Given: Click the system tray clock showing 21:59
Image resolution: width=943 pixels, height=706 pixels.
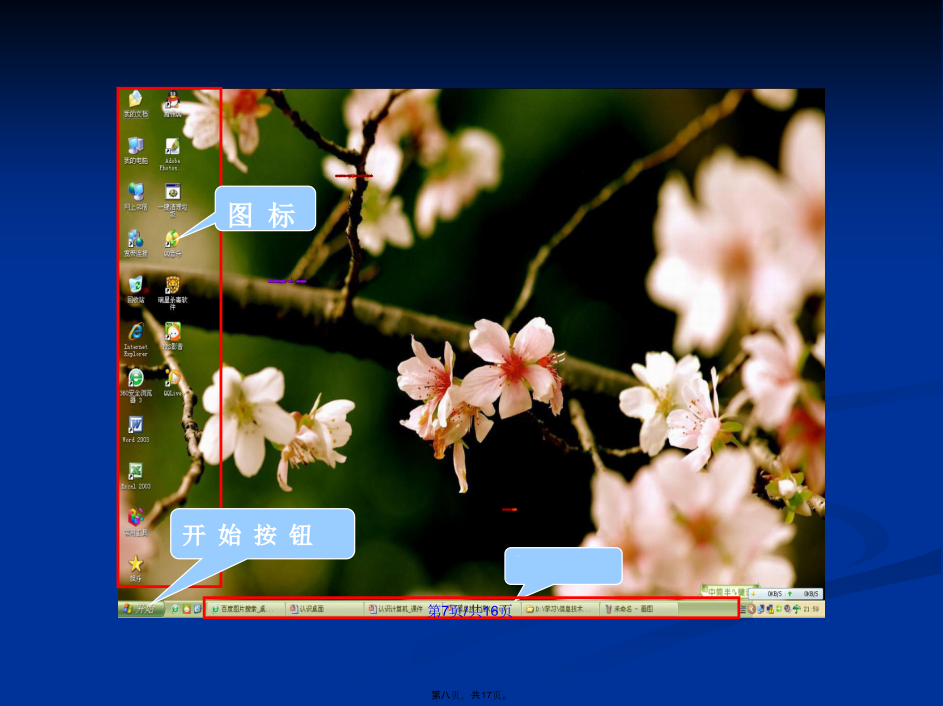Looking at the screenshot, I should click(x=811, y=609).
